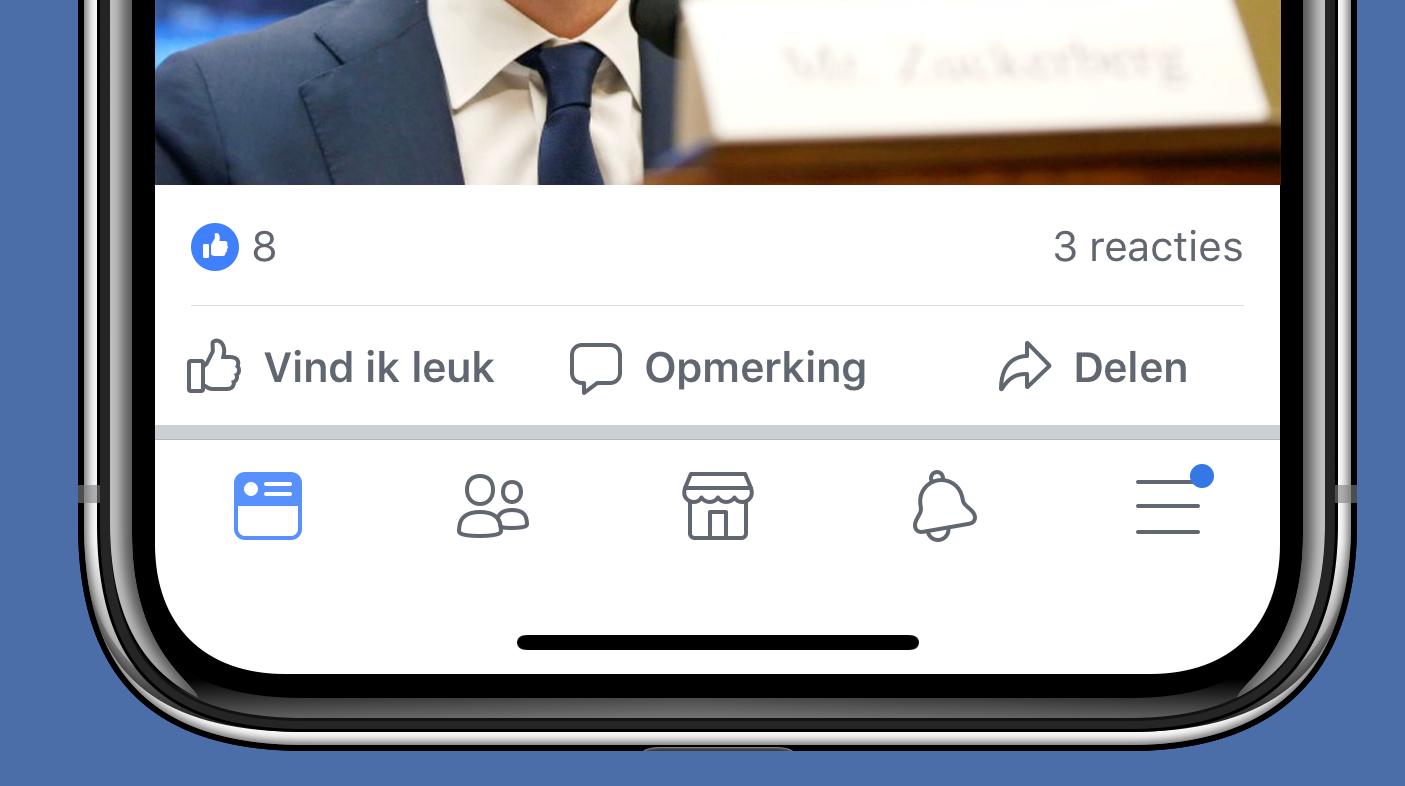Image resolution: width=1405 pixels, height=786 pixels.
Task: Switch to the News Feed tab icon
Action: coord(268,506)
